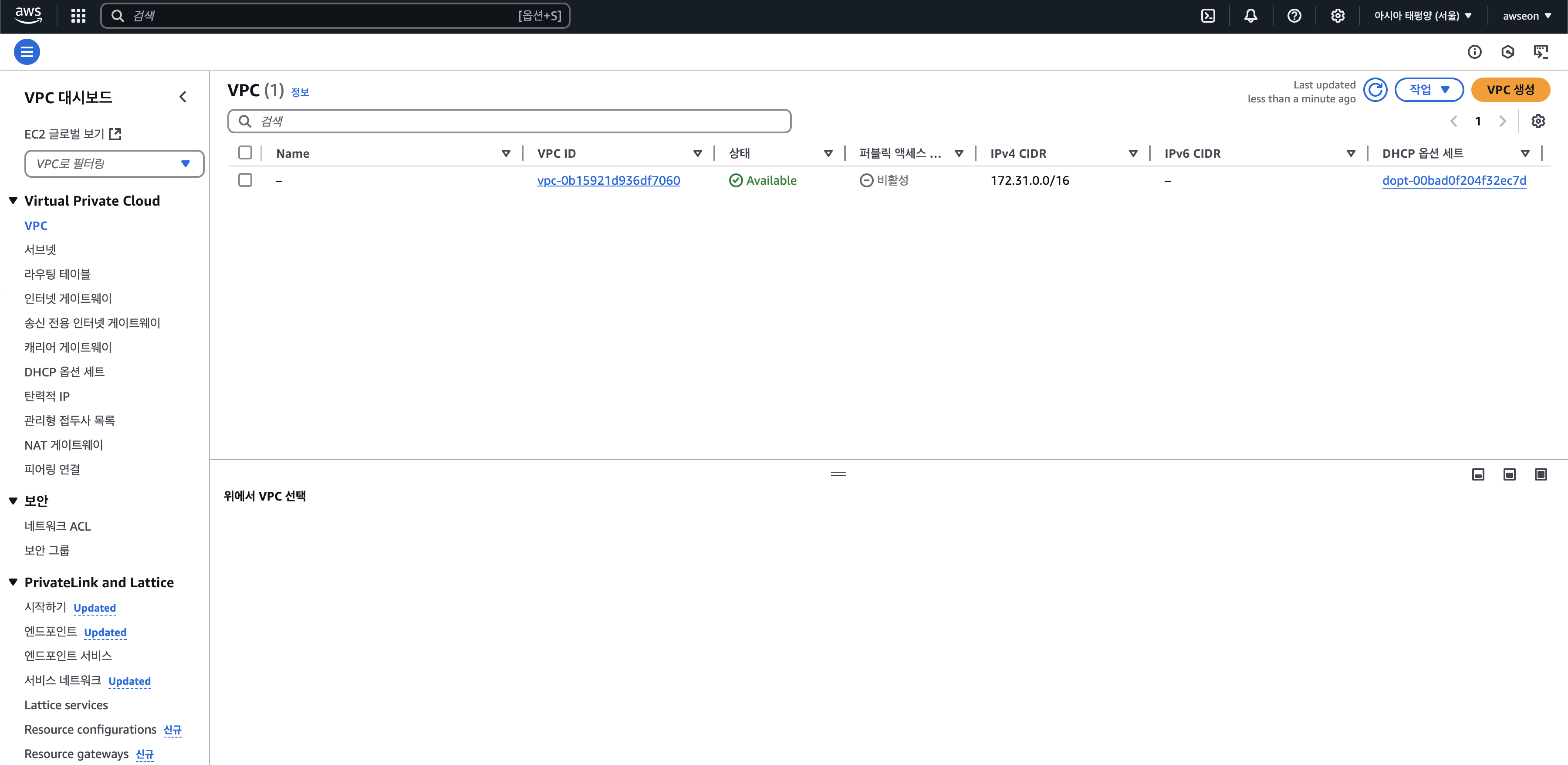
Task: Go to 서브넷 in sidebar
Action: tap(40, 250)
